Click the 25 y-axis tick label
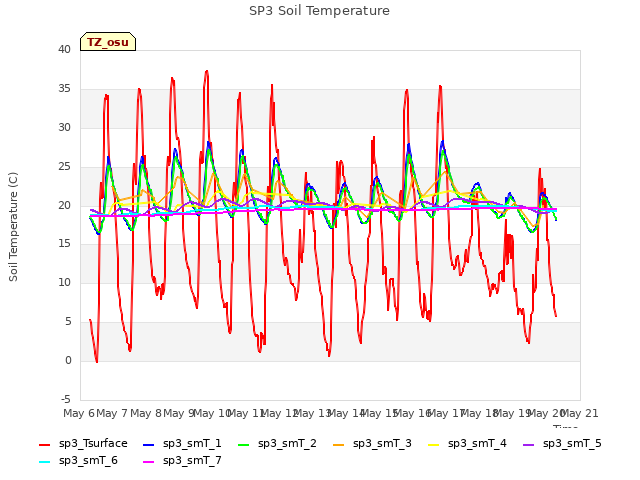The height and width of the screenshot is (480, 640). pos(64,167)
